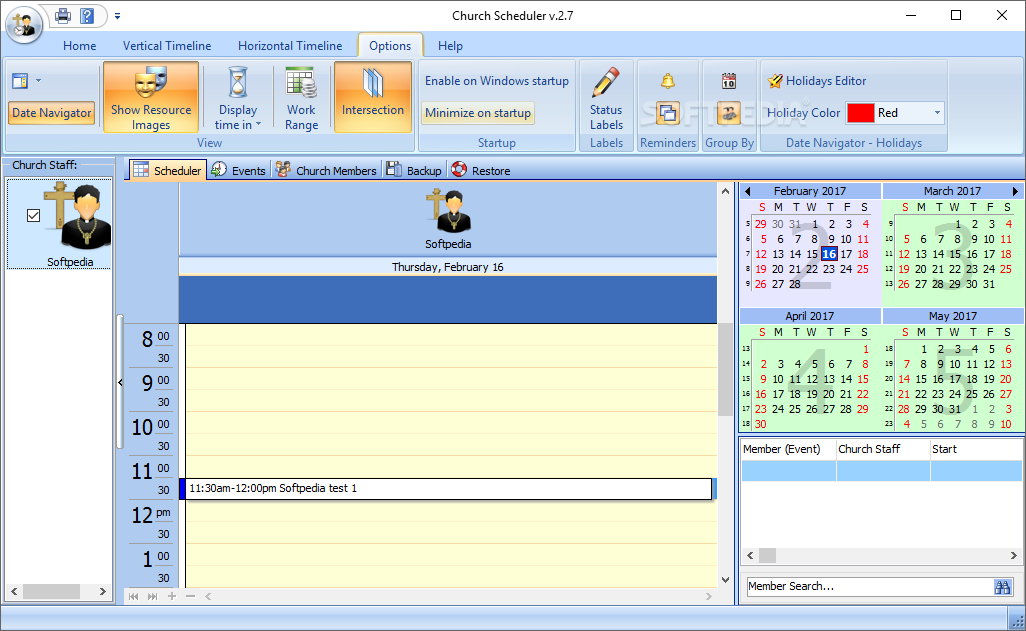Click scheduler scroll down arrow
Viewport: 1026px width, 631px height.
pos(725,580)
